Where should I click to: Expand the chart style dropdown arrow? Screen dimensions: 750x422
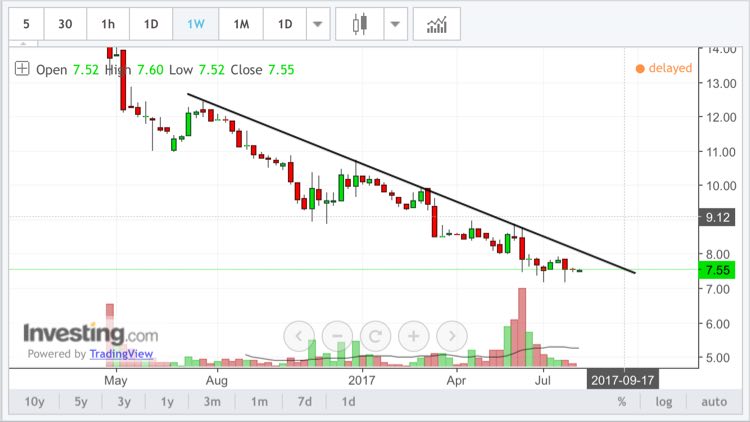click(395, 24)
